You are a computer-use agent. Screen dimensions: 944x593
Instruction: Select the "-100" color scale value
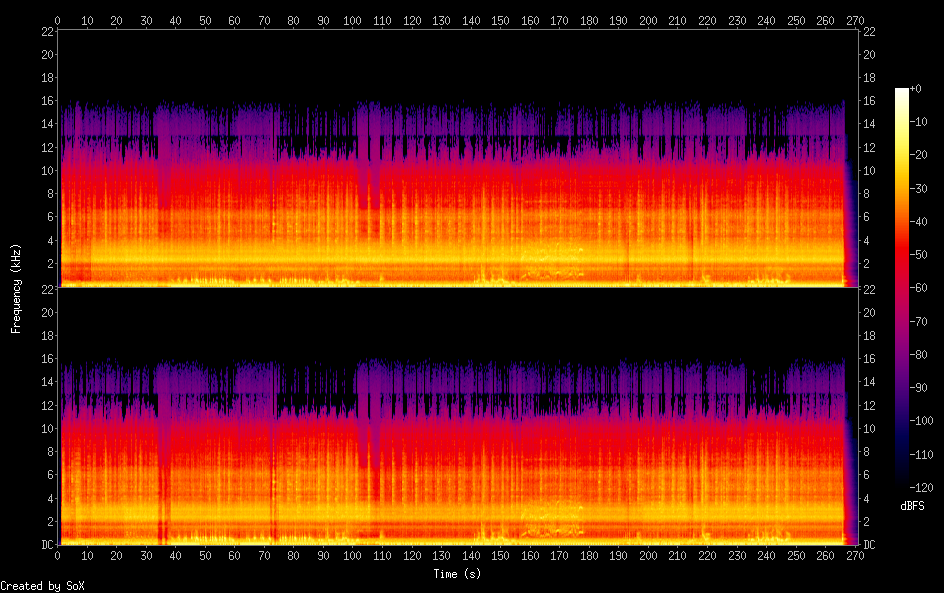[x=921, y=421]
